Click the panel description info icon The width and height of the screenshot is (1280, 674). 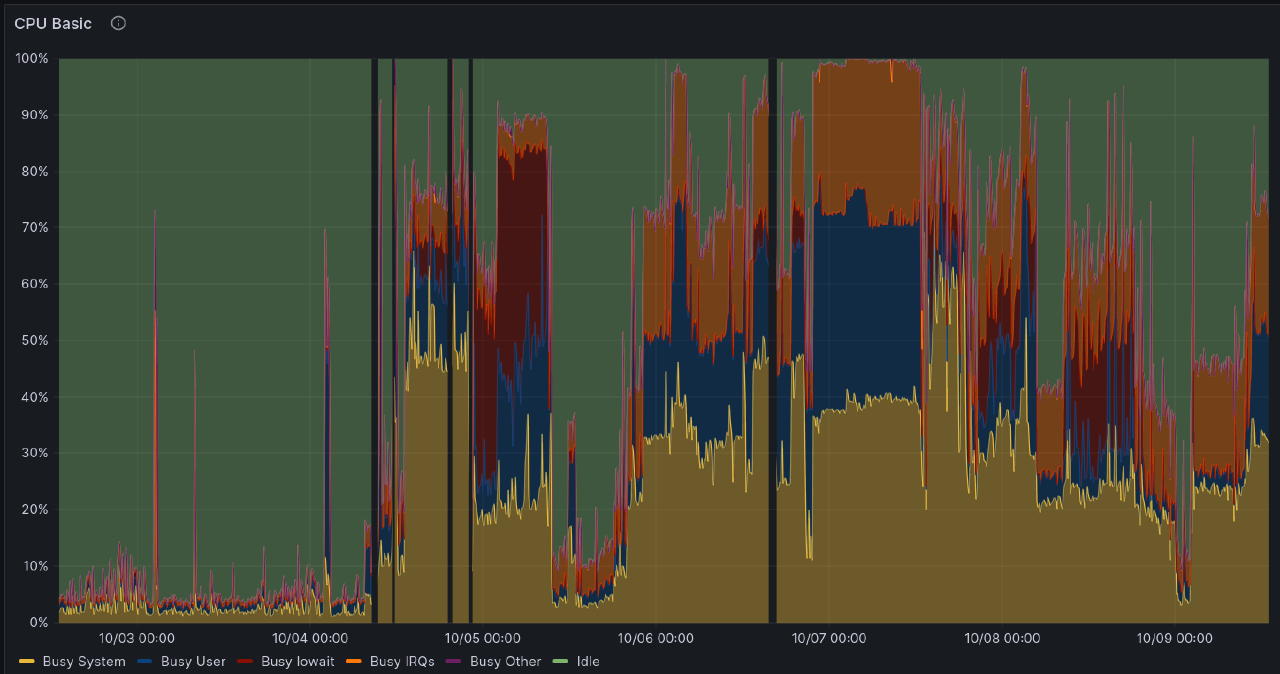tap(118, 23)
